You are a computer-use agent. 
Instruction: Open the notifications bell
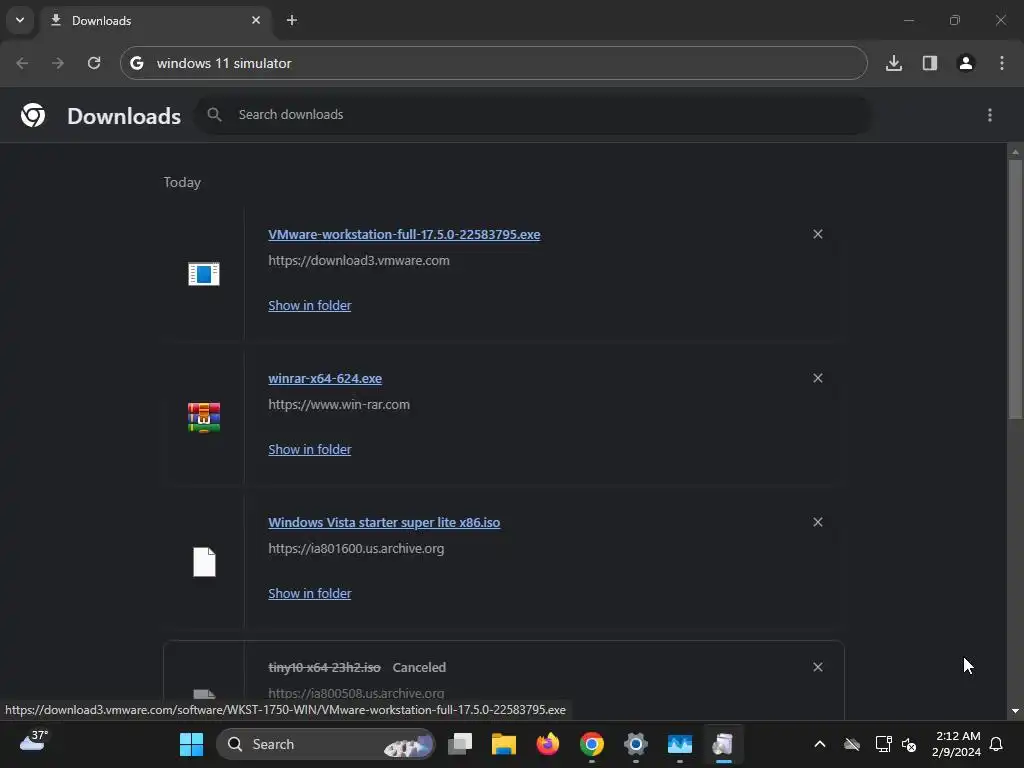(997, 744)
